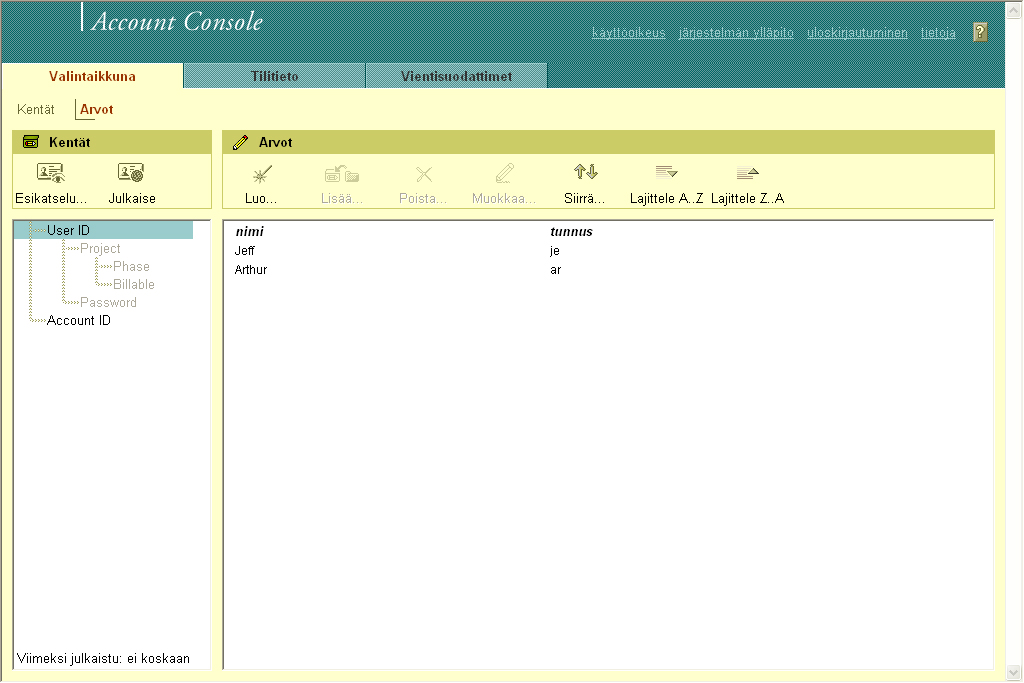This screenshot has width=1024, height=683.
Task: Sort values with Lajittele A..Z
Action: click(x=666, y=173)
